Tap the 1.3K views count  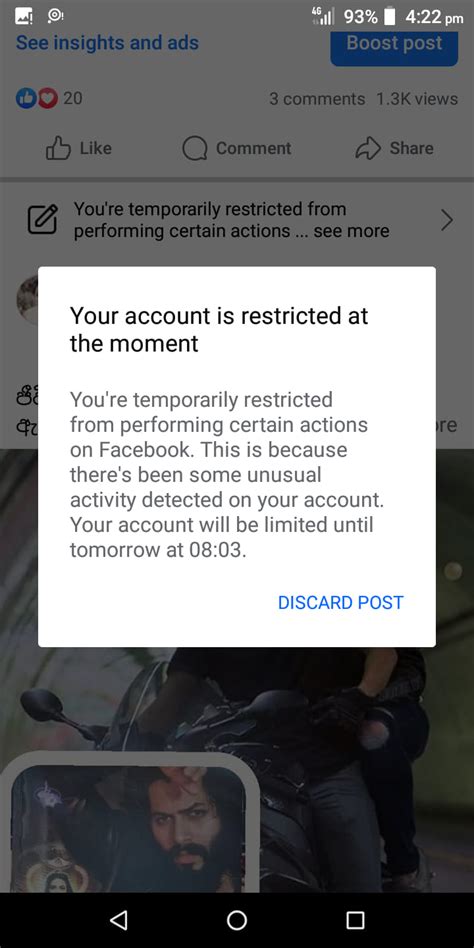417,99
